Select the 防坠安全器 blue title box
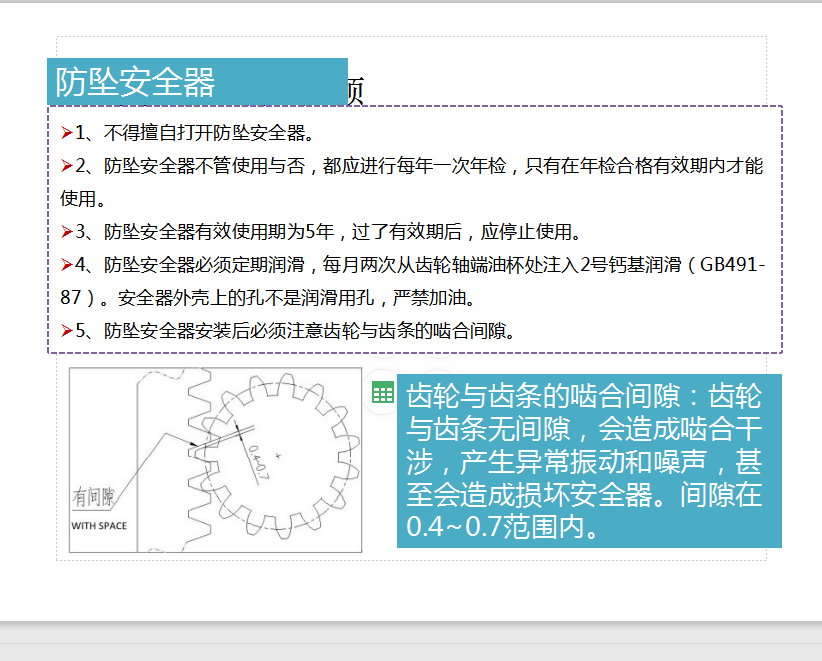The image size is (822, 661). tap(197, 82)
